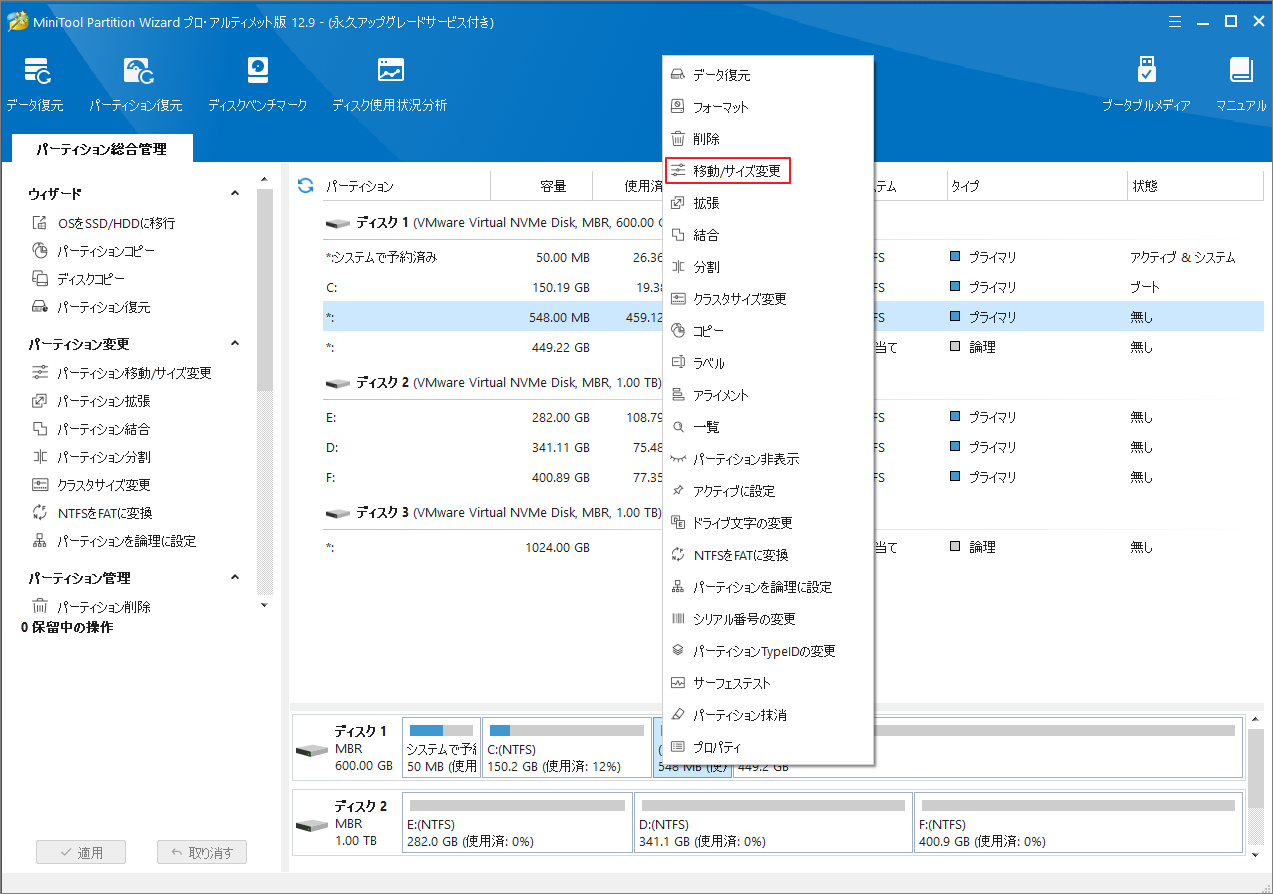
Task: Collapse the パーティション管理 section
Action: click(x=235, y=577)
